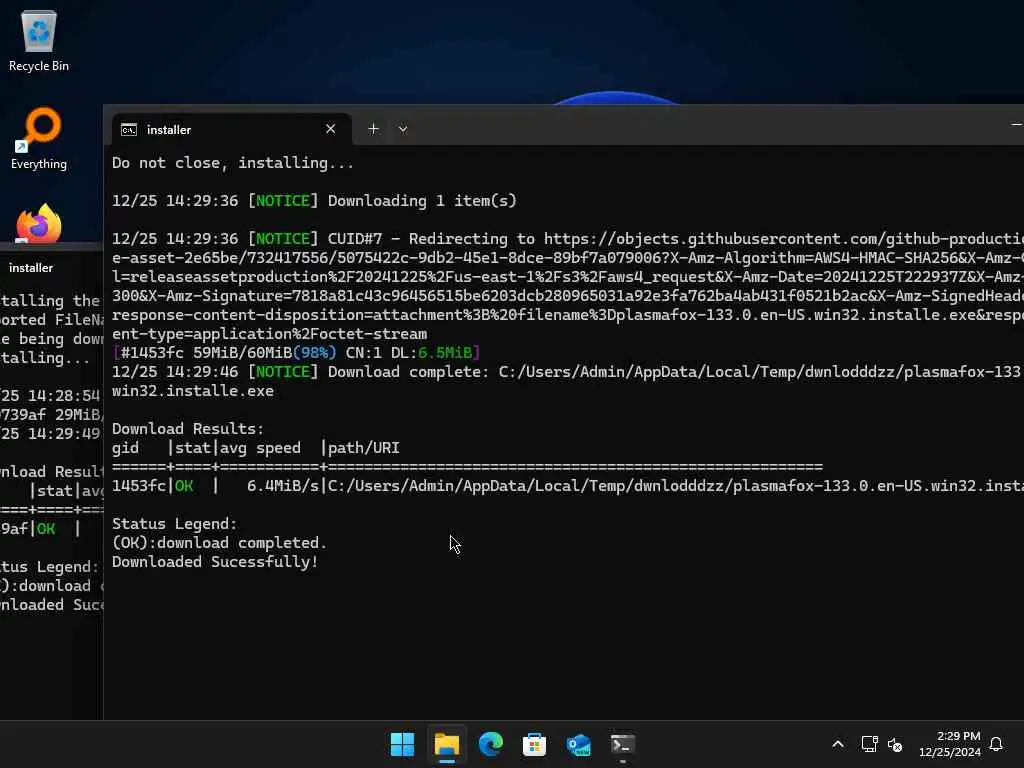Image resolution: width=1024 pixels, height=768 pixels.
Task: Click the 'Downloaded Sucessfully!' message
Action: coord(215,562)
